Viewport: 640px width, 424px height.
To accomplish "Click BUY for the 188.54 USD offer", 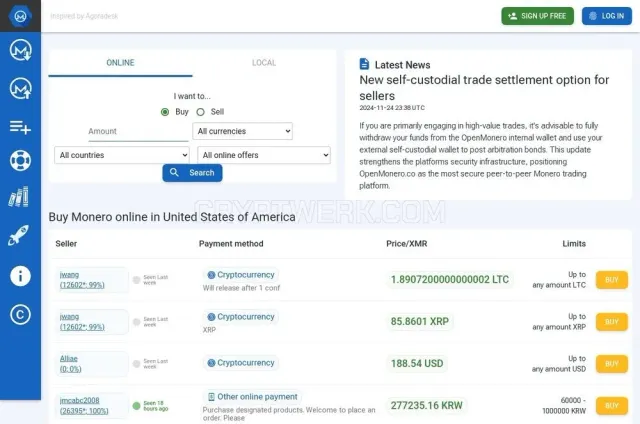I will click(x=611, y=364).
